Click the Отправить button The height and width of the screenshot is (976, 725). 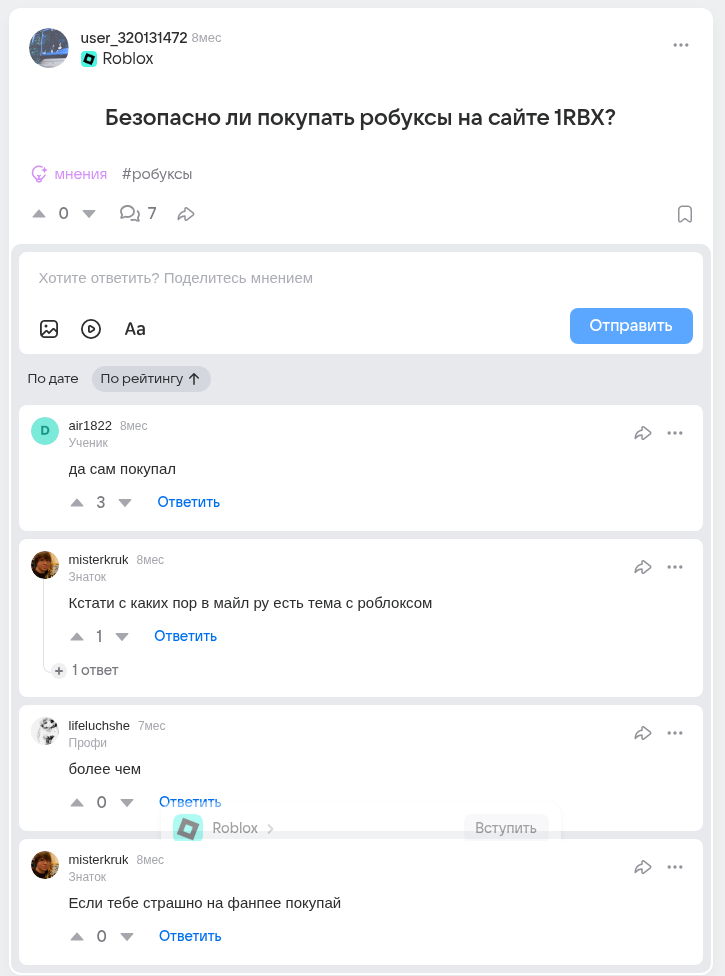tap(631, 326)
